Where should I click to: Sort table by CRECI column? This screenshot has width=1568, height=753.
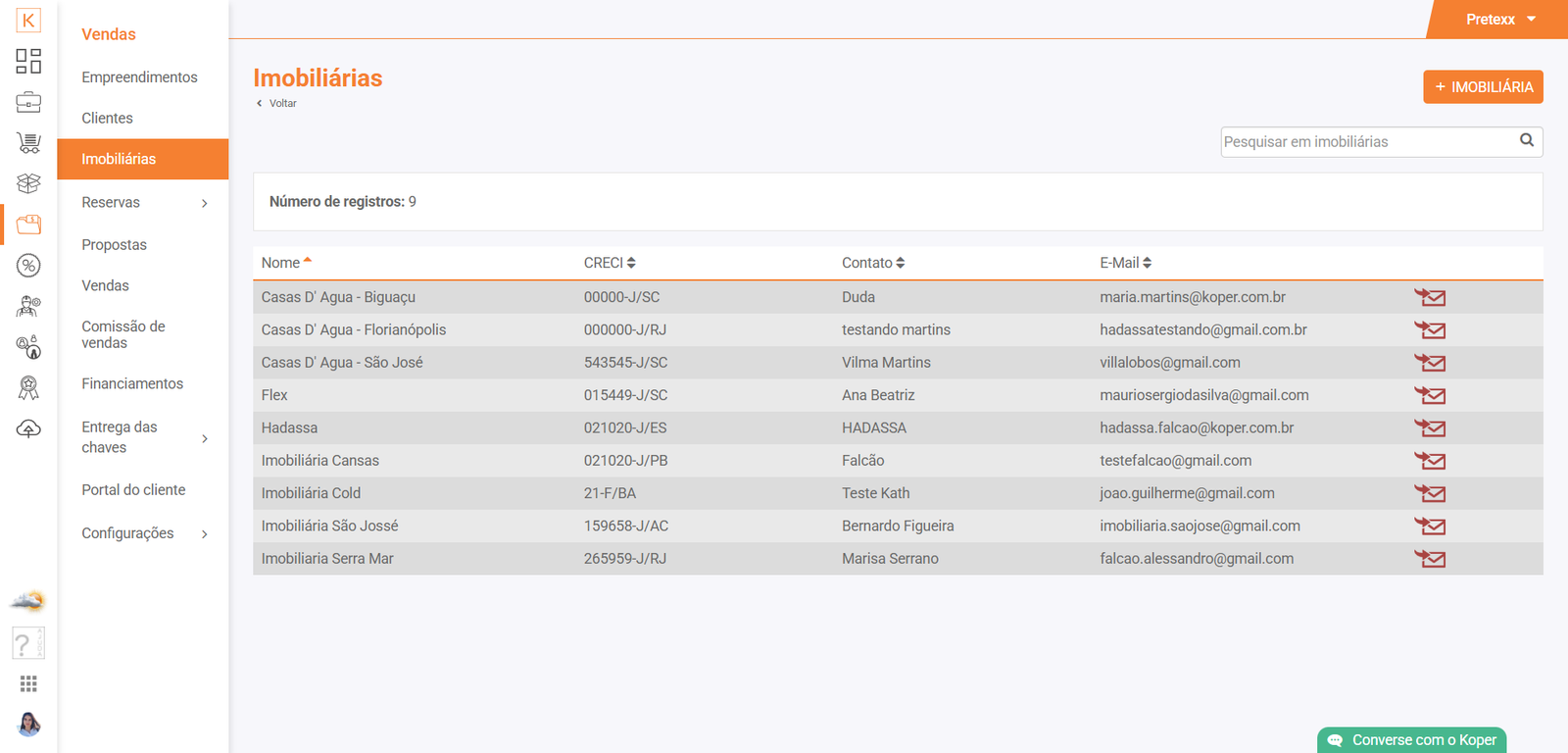610,263
